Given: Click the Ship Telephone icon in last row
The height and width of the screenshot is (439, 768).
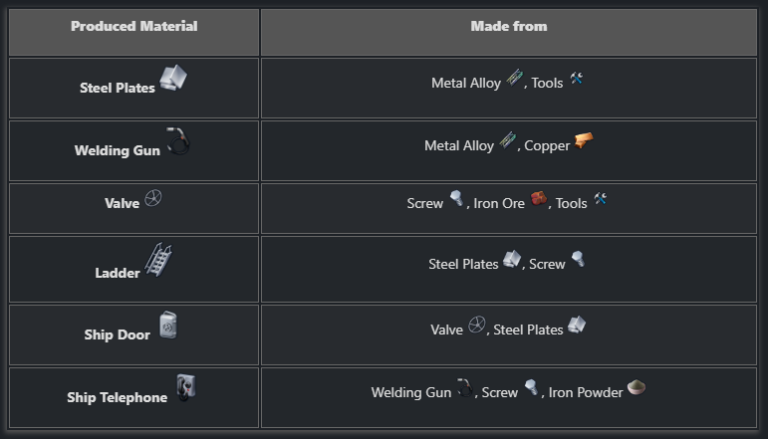Looking at the screenshot, I should click(x=185, y=387).
